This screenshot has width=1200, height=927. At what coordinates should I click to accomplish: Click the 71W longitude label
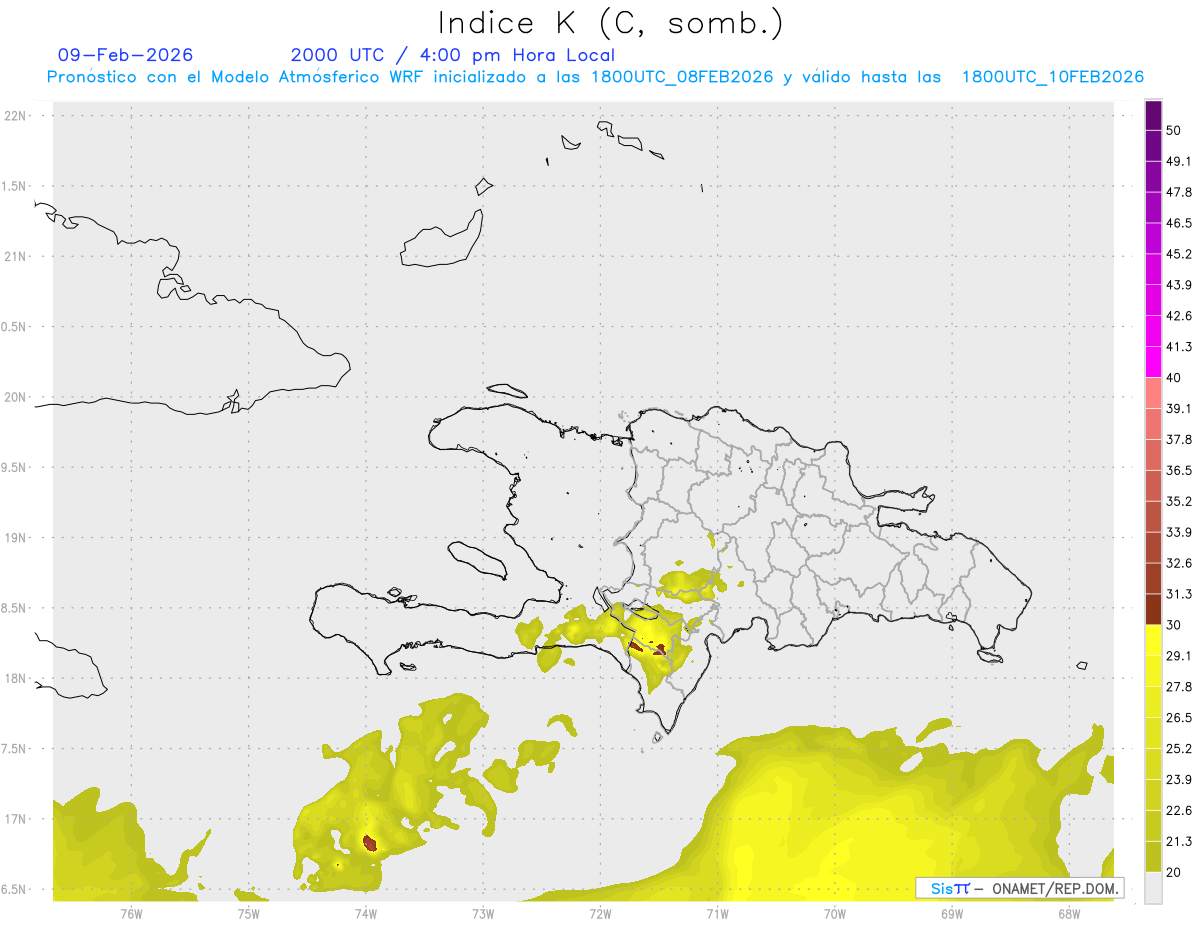[717, 913]
